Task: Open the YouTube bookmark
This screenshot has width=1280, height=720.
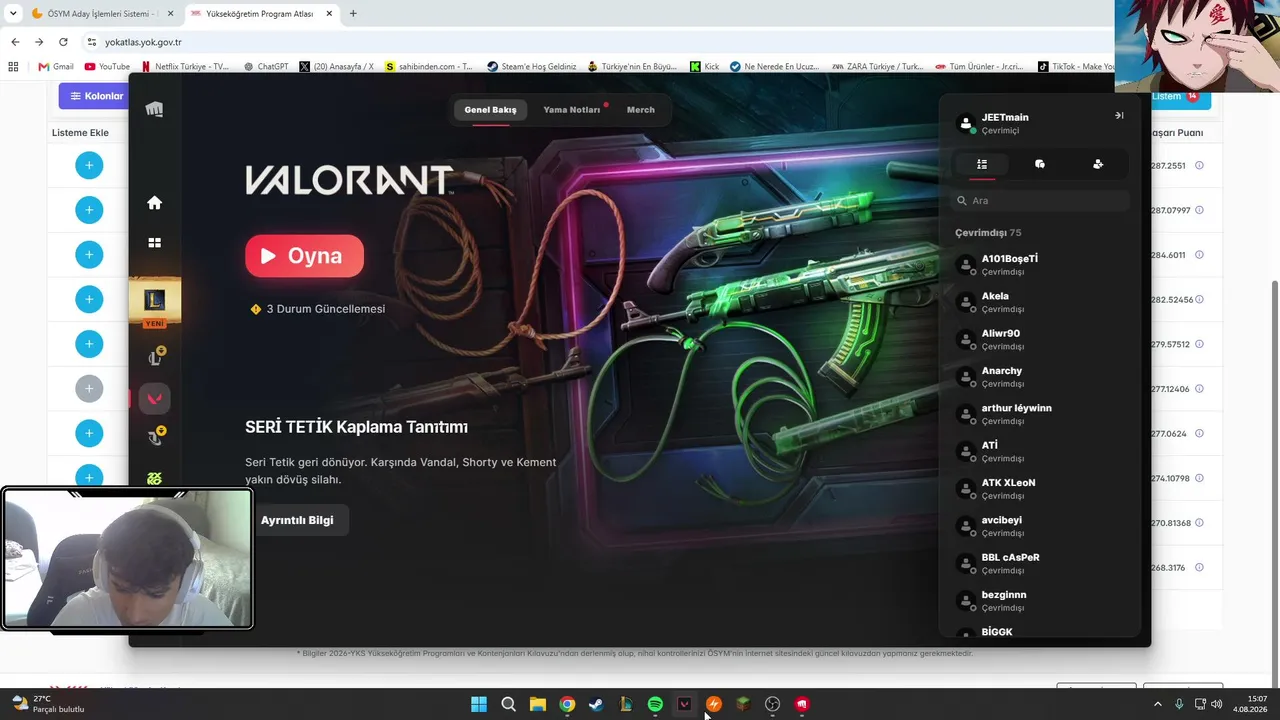Action: click(x=107, y=67)
